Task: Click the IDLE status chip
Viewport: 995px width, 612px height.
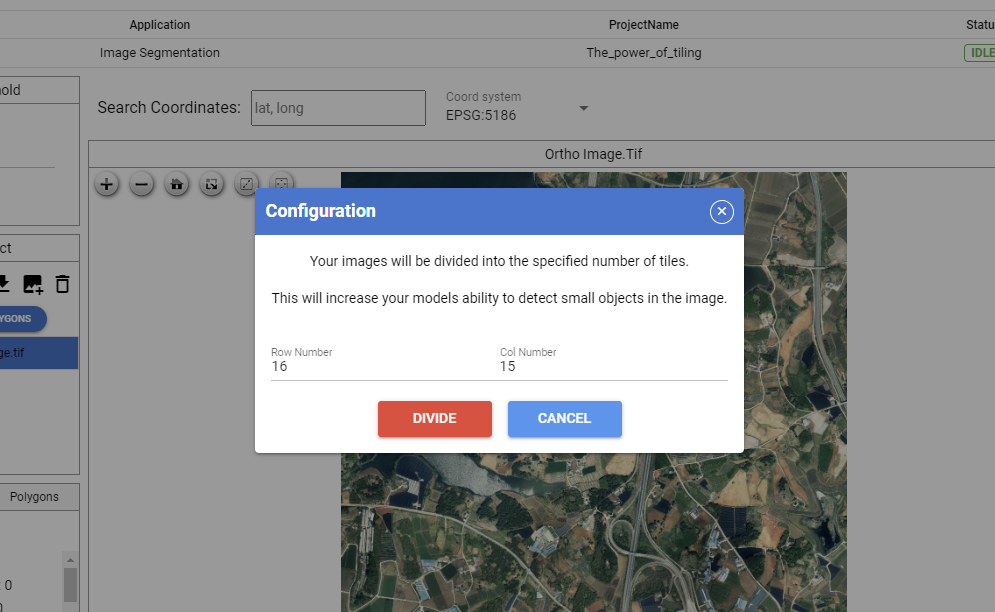Action: tap(981, 52)
